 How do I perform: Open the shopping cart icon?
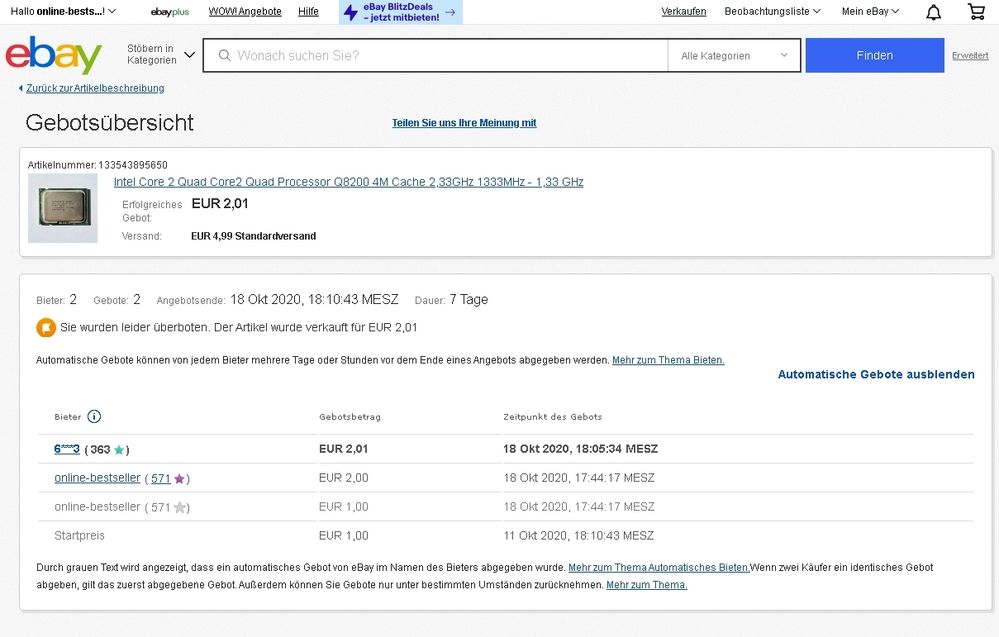(x=976, y=12)
